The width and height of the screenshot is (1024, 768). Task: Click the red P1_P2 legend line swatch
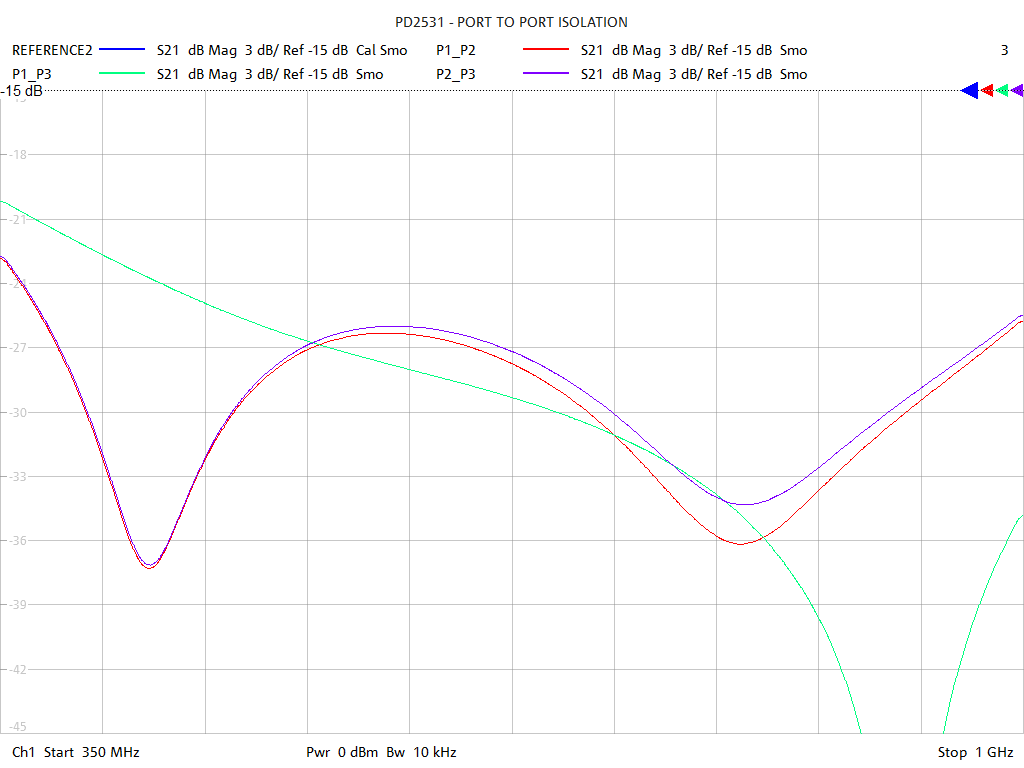tap(546, 50)
